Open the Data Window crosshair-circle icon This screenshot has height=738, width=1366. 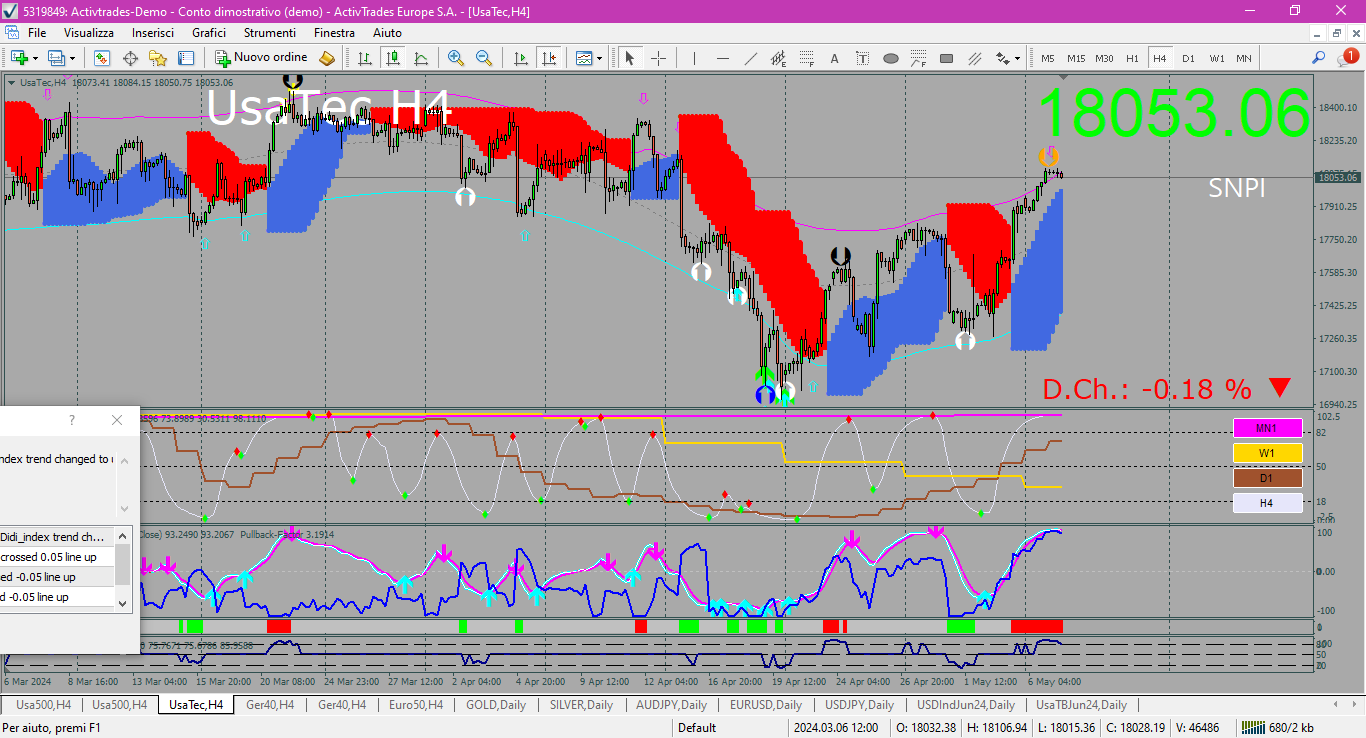point(130,58)
